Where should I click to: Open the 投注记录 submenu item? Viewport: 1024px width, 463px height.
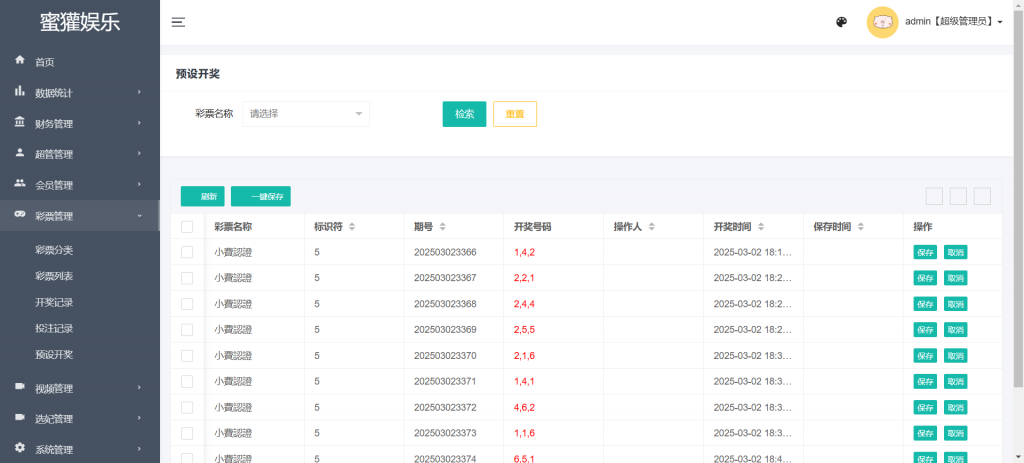[x=54, y=328]
